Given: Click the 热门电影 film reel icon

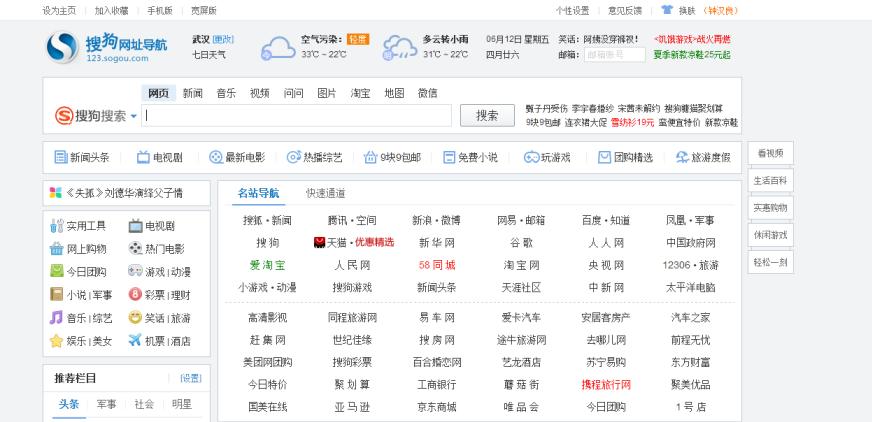Looking at the screenshot, I should pos(135,249).
